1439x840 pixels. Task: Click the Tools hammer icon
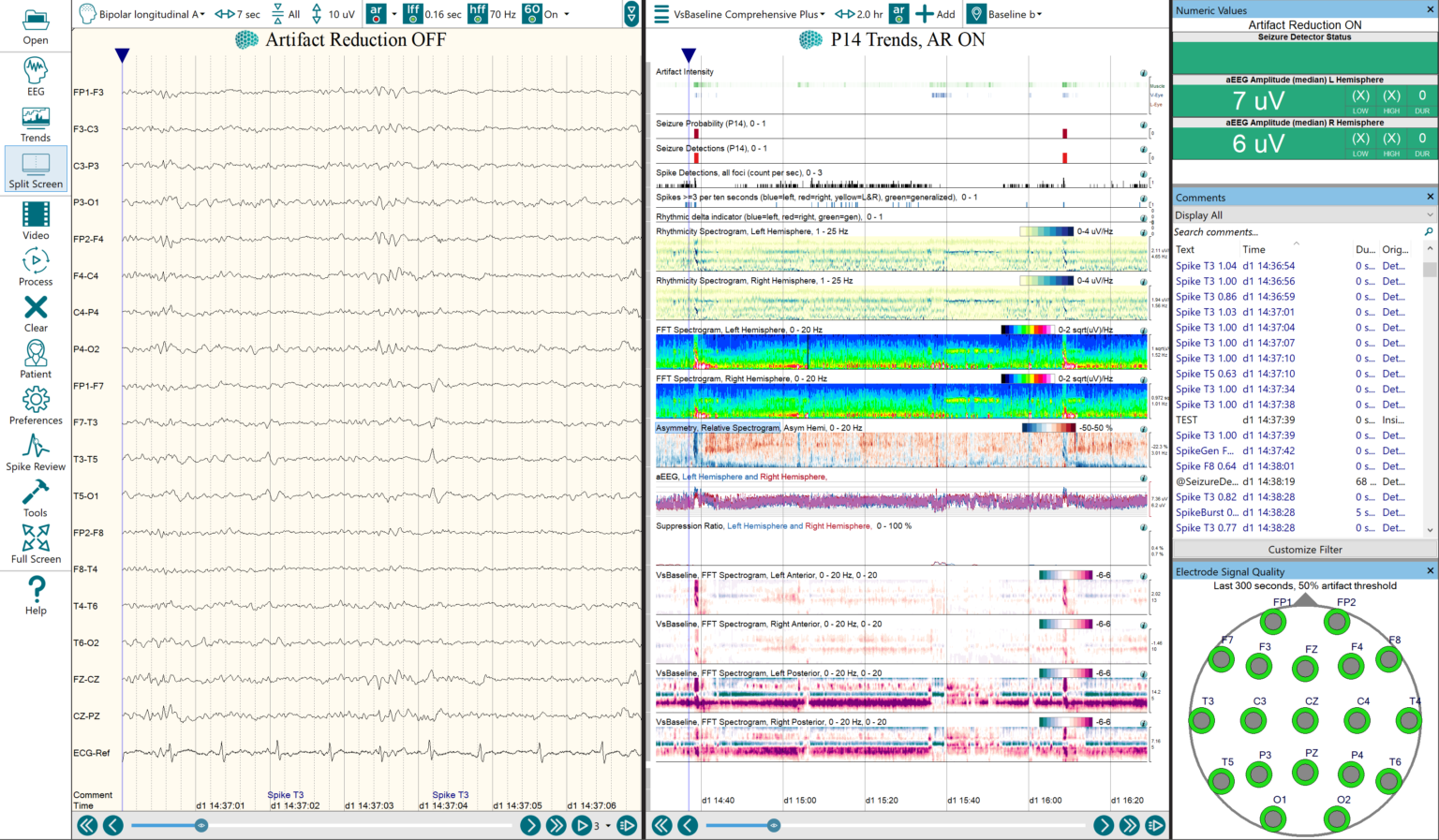[x=36, y=497]
